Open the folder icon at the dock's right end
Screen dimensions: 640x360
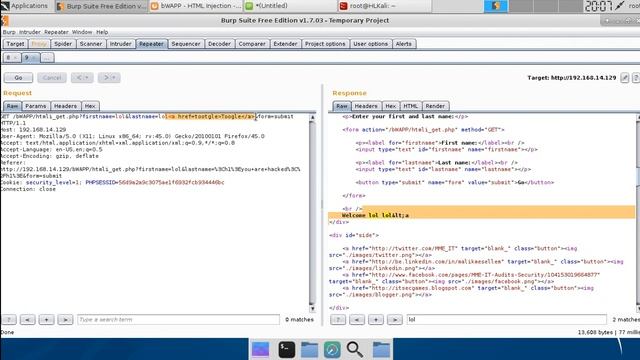pos(381,350)
